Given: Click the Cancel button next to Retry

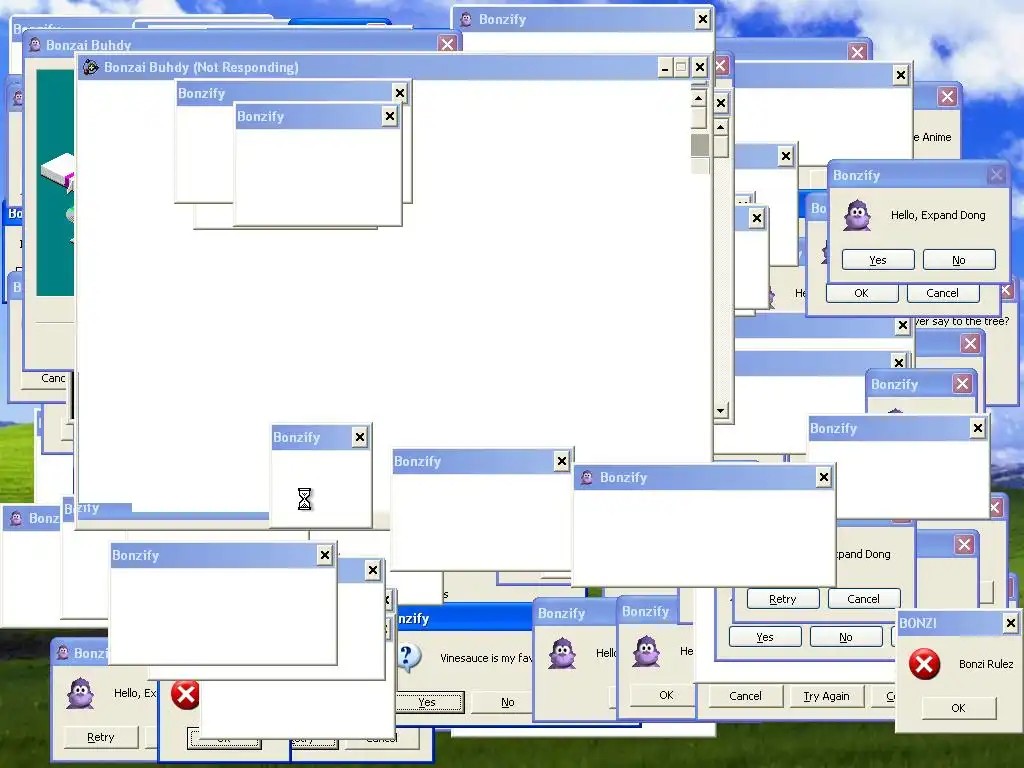Looking at the screenshot, I should click(x=863, y=599).
